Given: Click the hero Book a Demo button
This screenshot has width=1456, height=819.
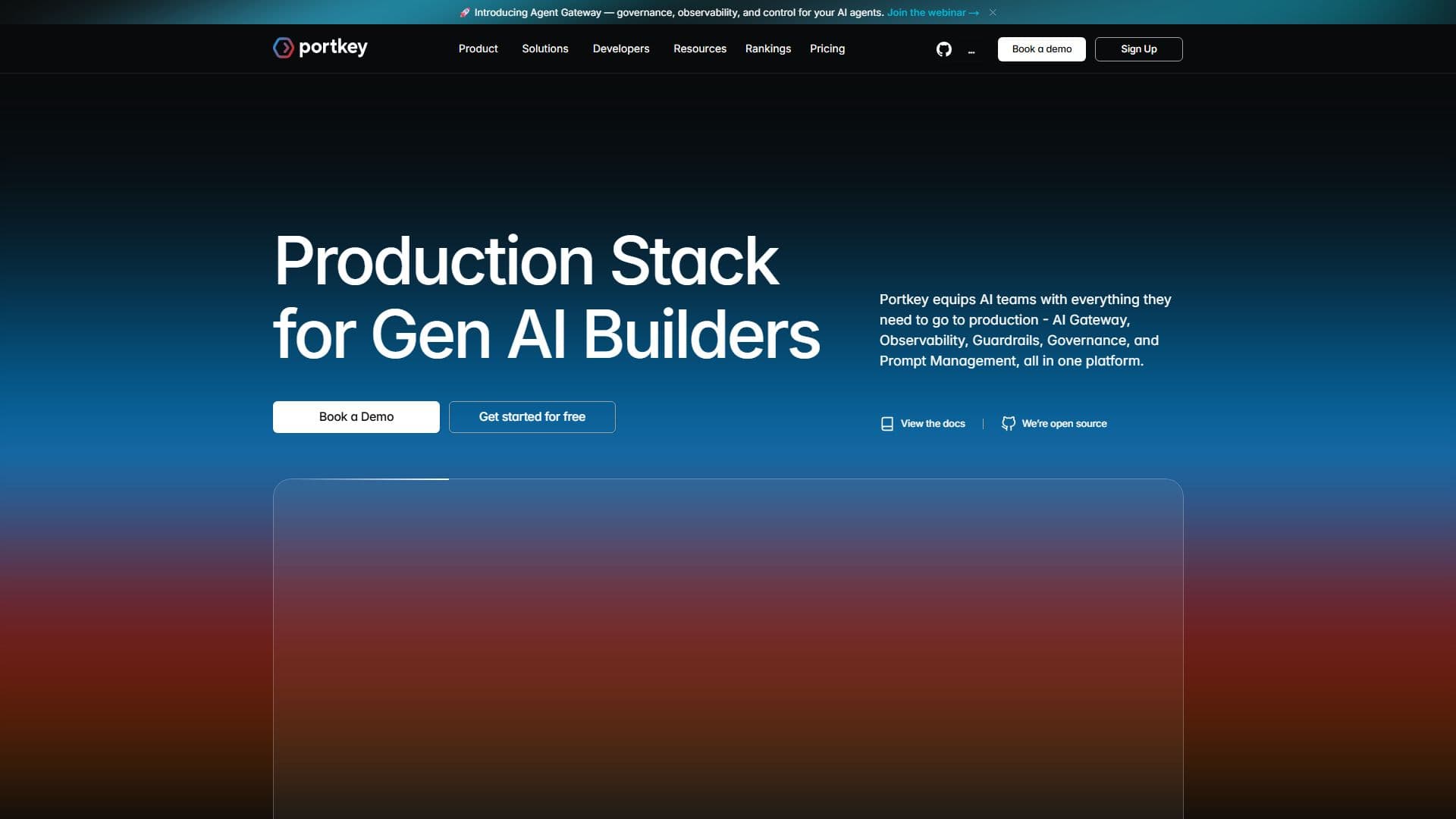Looking at the screenshot, I should (x=356, y=417).
